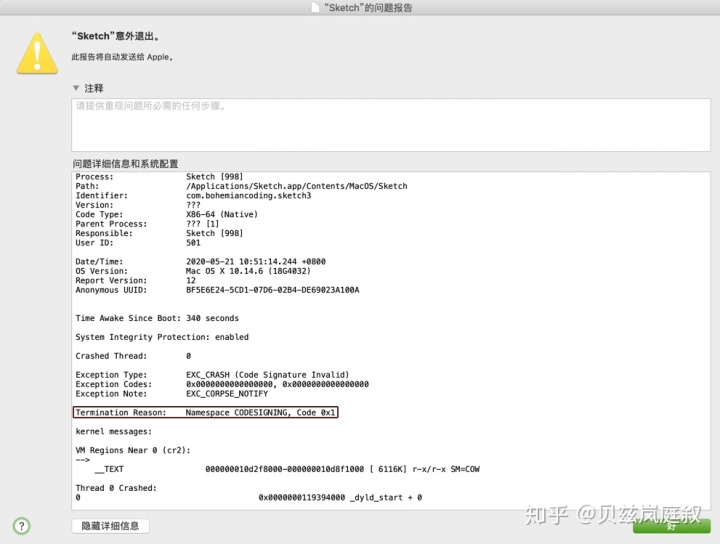Click the Parent Process: ??? [1] line
The image size is (720, 544).
[147, 224]
